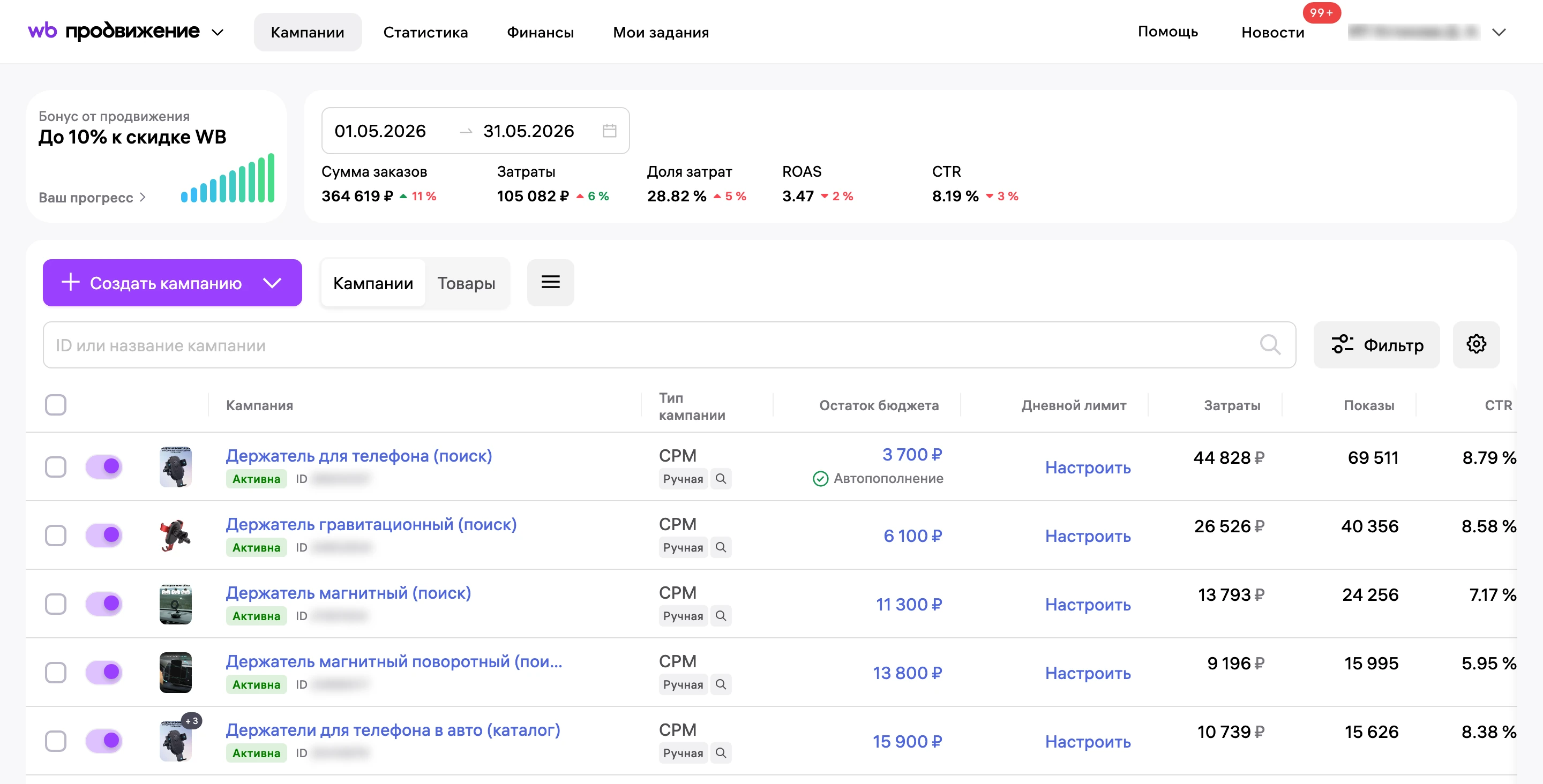Go to Финансы tab
The image size is (1543, 784).
pos(540,32)
